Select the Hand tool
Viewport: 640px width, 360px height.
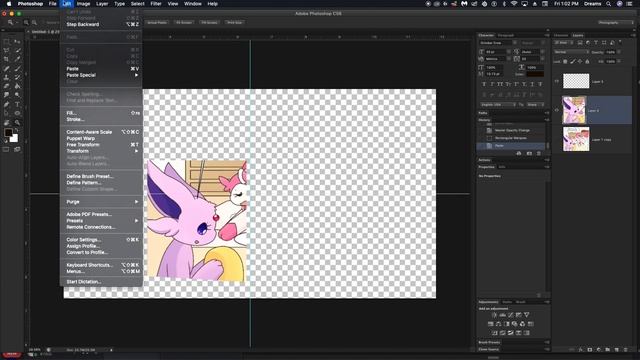7,122
